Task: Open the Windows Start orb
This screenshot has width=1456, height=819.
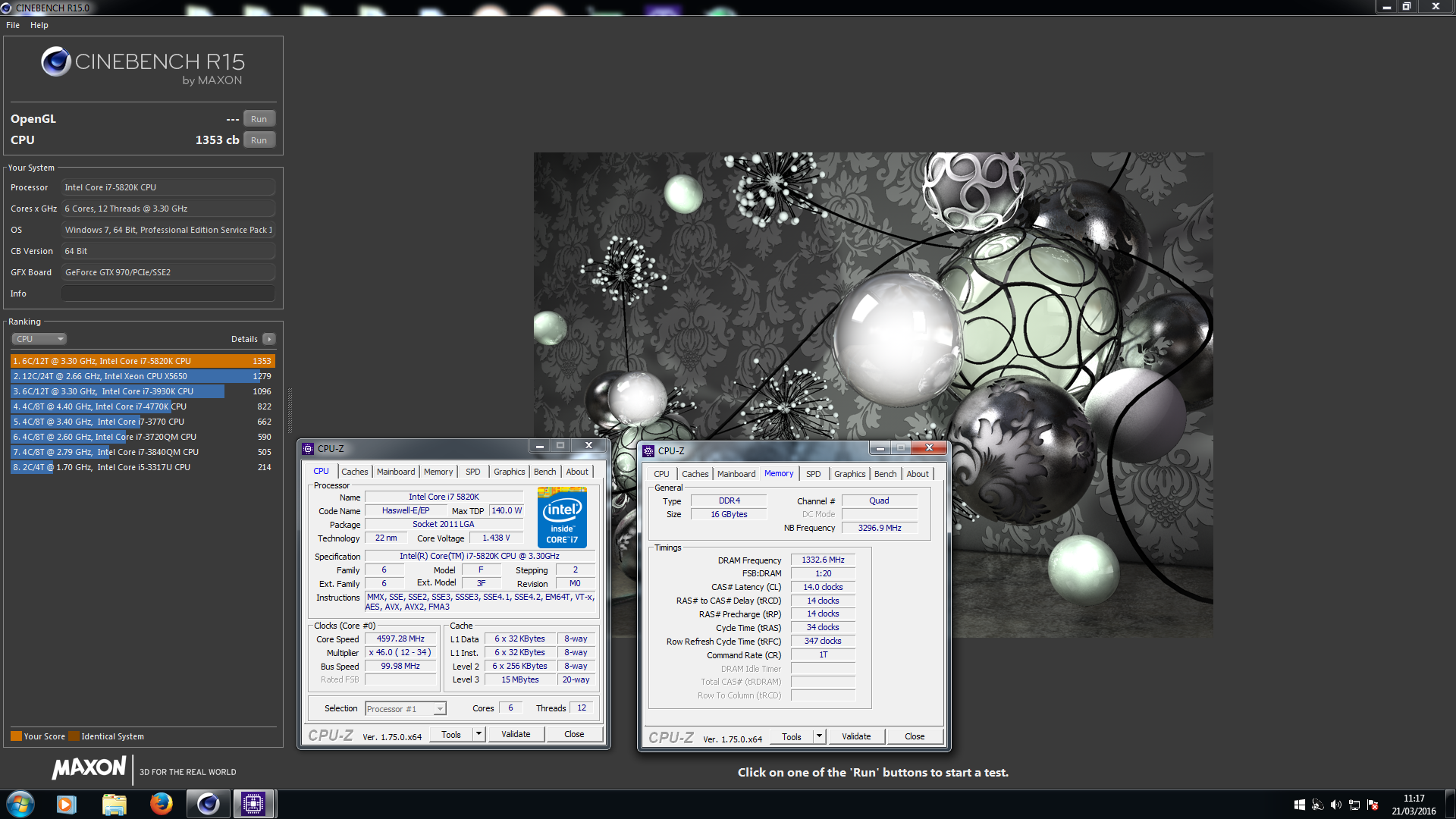Action: [20, 804]
